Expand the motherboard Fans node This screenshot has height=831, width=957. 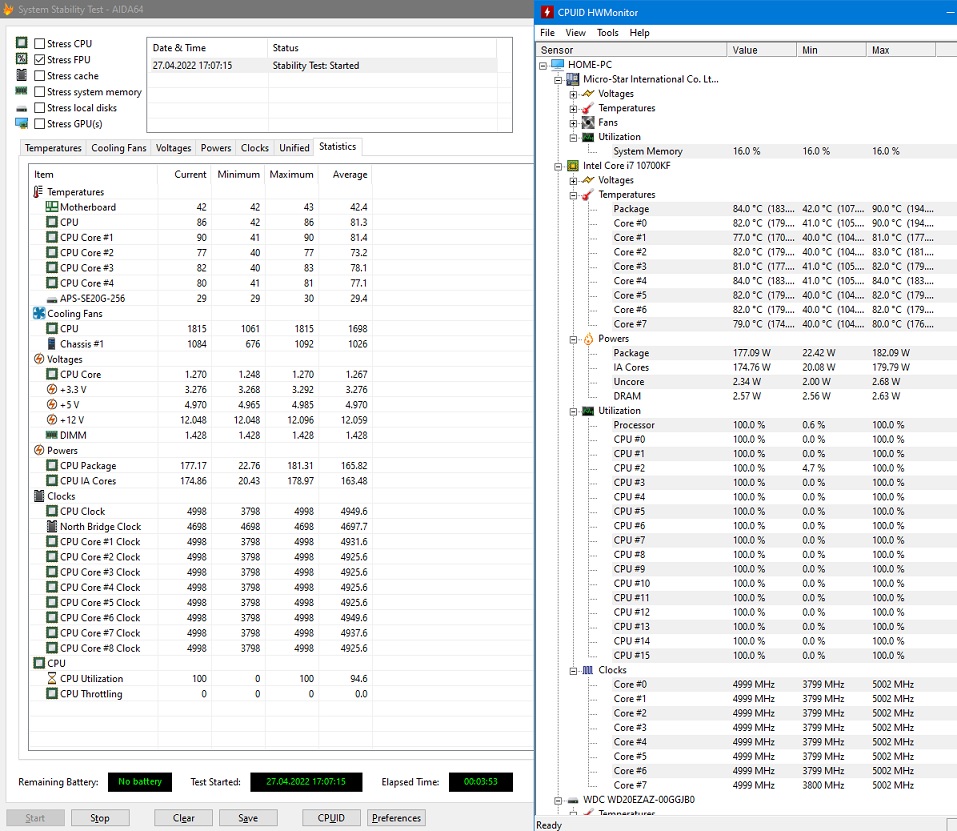[573, 123]
